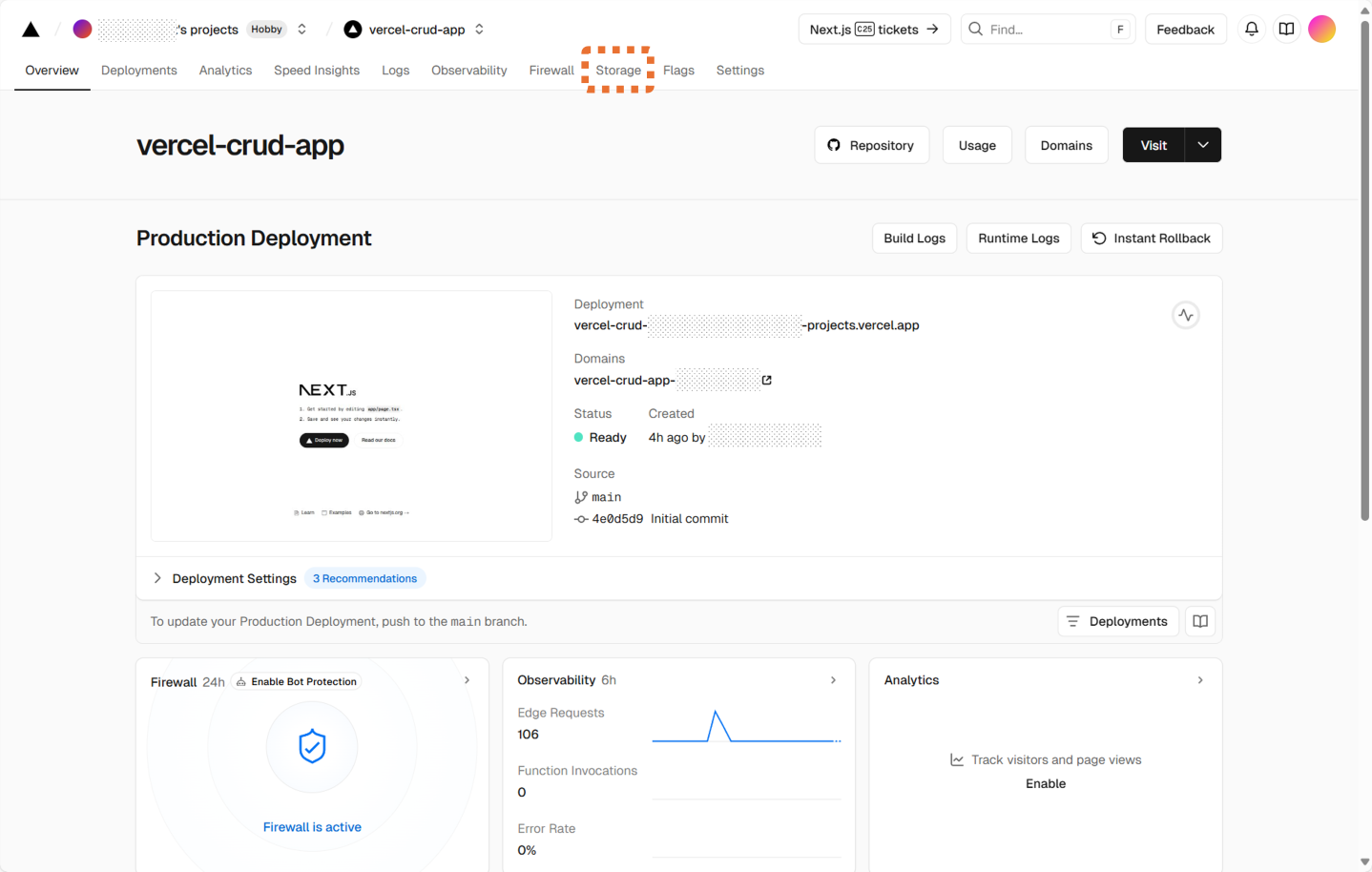Viewport: 1372px width, 872px height.
Task: Go to the Deployments tab
Action: [139, 71]
